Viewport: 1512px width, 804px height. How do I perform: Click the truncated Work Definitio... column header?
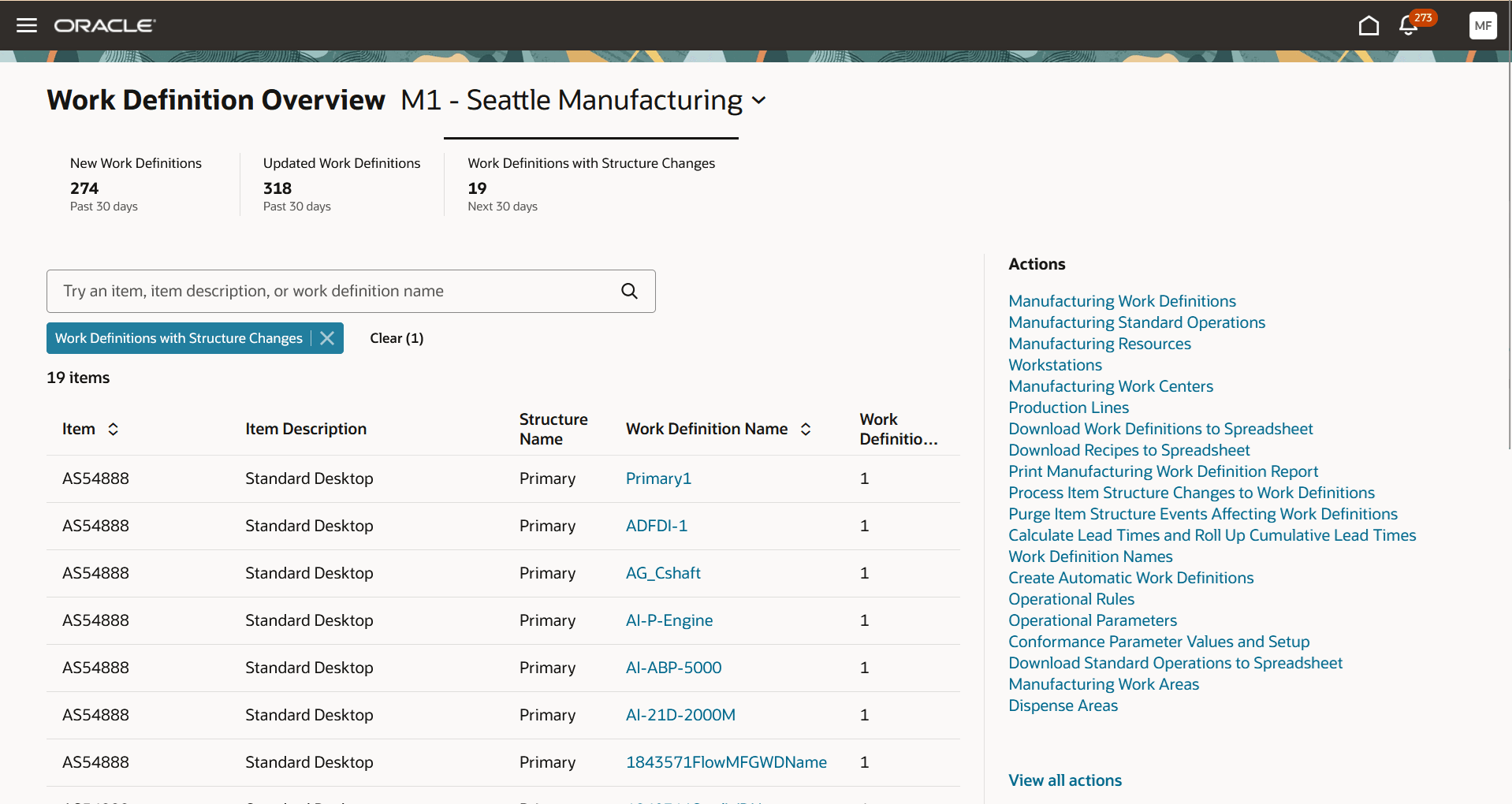click(x=899, y=429)
